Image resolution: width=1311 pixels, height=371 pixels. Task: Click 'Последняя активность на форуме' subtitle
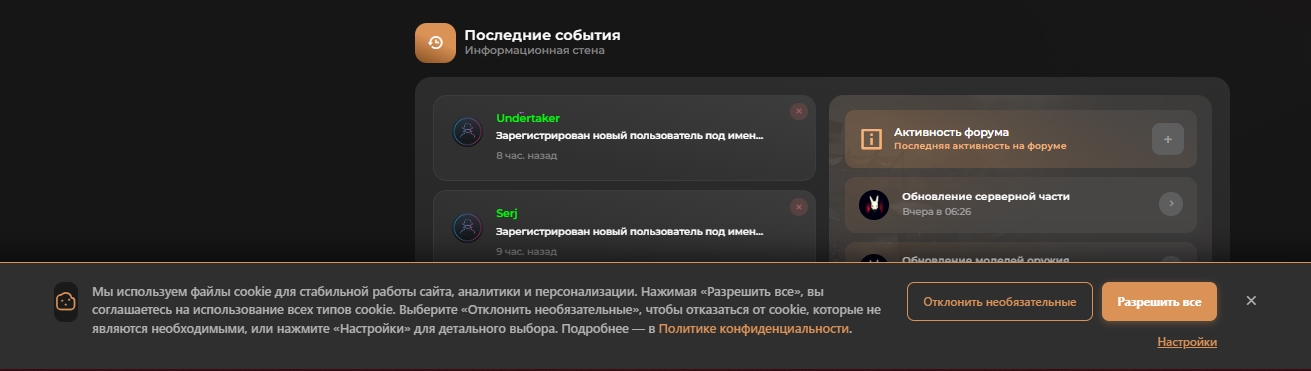tap(980, 146)
